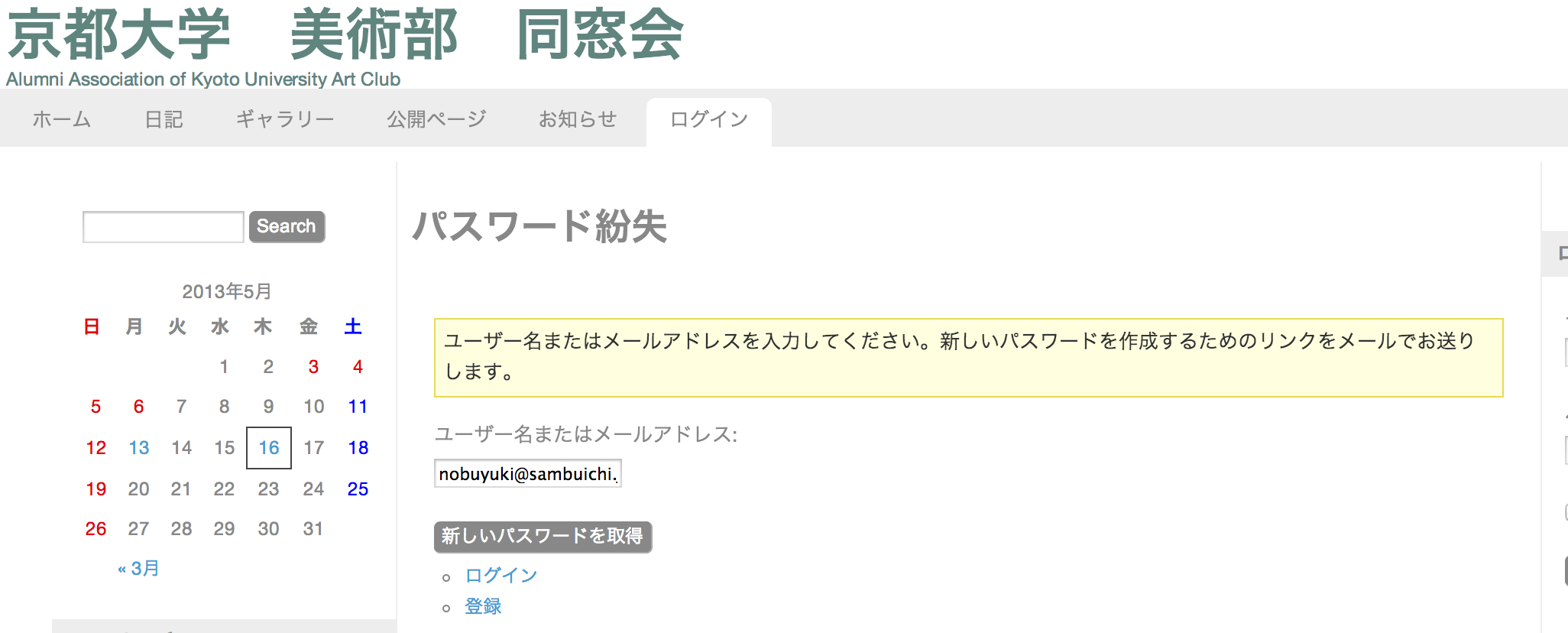Viewport: 1568px width, 633px height.
Task: Click calendar date 3
Action: click(x=313, y=366)
